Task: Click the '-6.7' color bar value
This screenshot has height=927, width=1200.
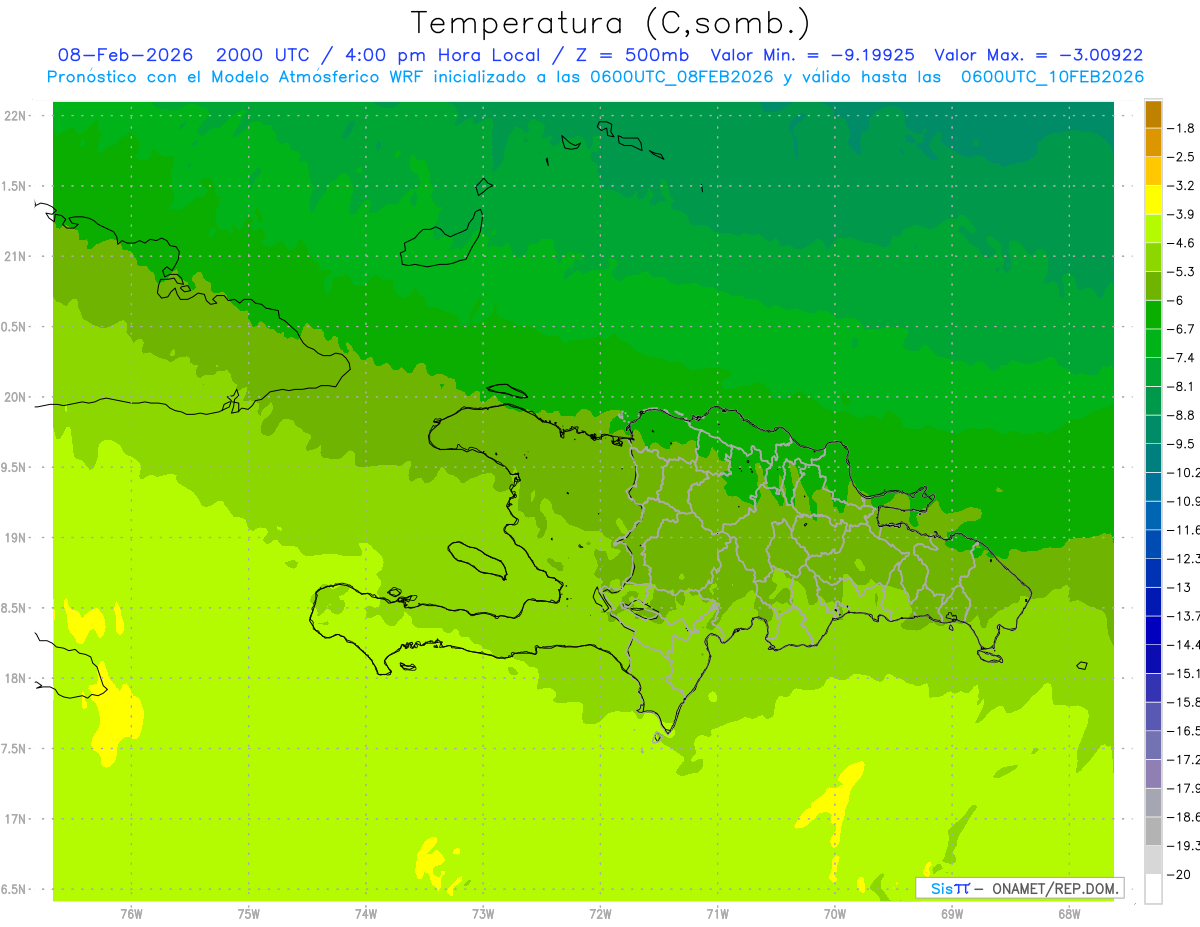Action: click(1183, 329)
